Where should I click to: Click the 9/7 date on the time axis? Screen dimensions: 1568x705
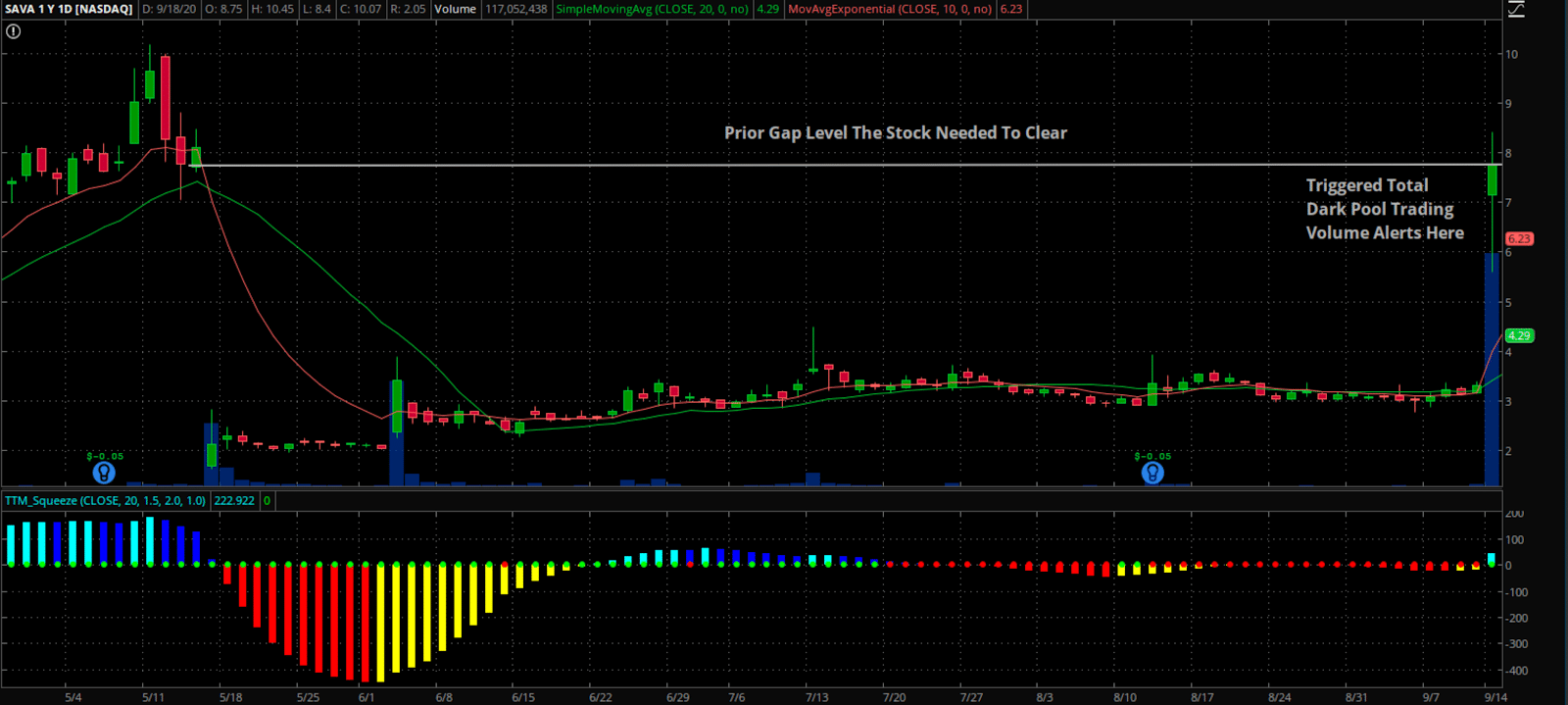click(1432, 697)
